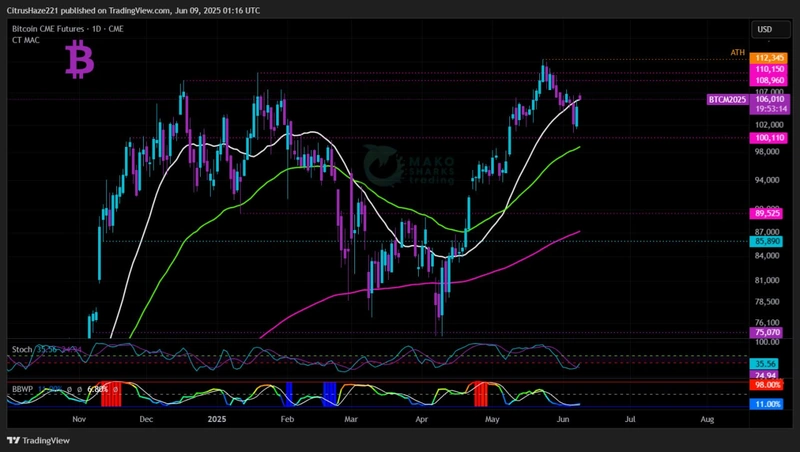Image resolution: width=800 pixels, height=452 pixels.
Task: Click the pink 100,110 price level tag
Action: pyautogui.click(x=766, y=137)
